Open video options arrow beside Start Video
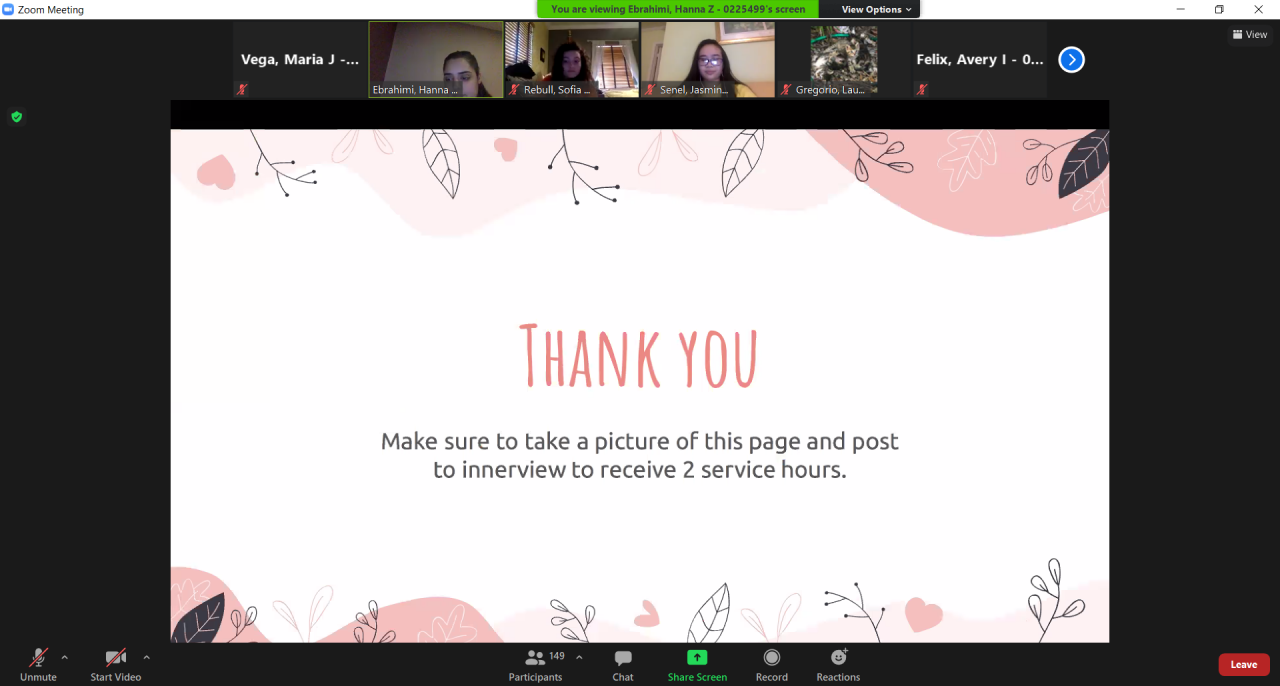This screenshot has height=686, width=1280. pyautogui.click(x=147, y=657)
